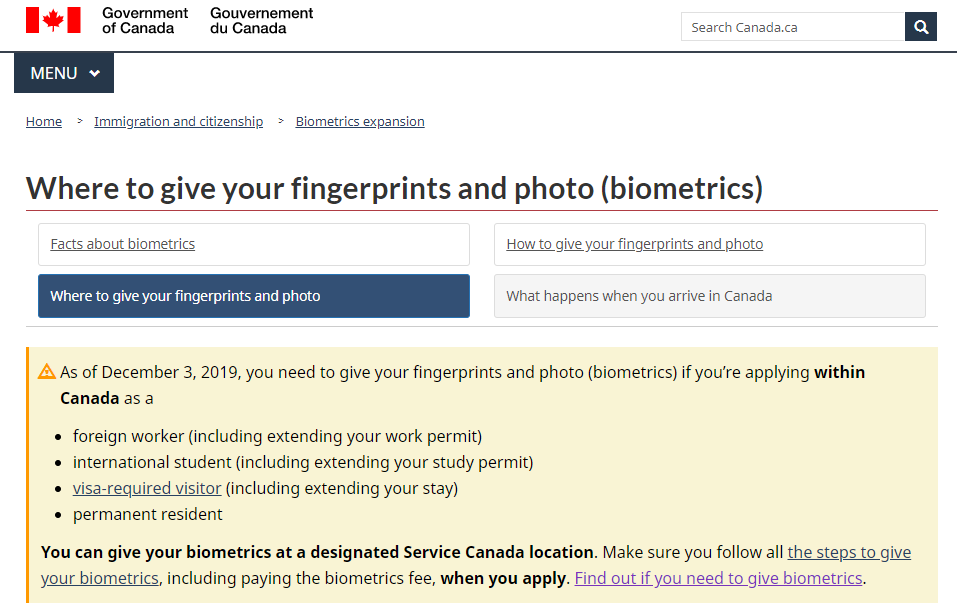Go to Immigration and citizenship breadcrumb
Image resolution: width=957 pixels, height=610 pixels.
178,121
